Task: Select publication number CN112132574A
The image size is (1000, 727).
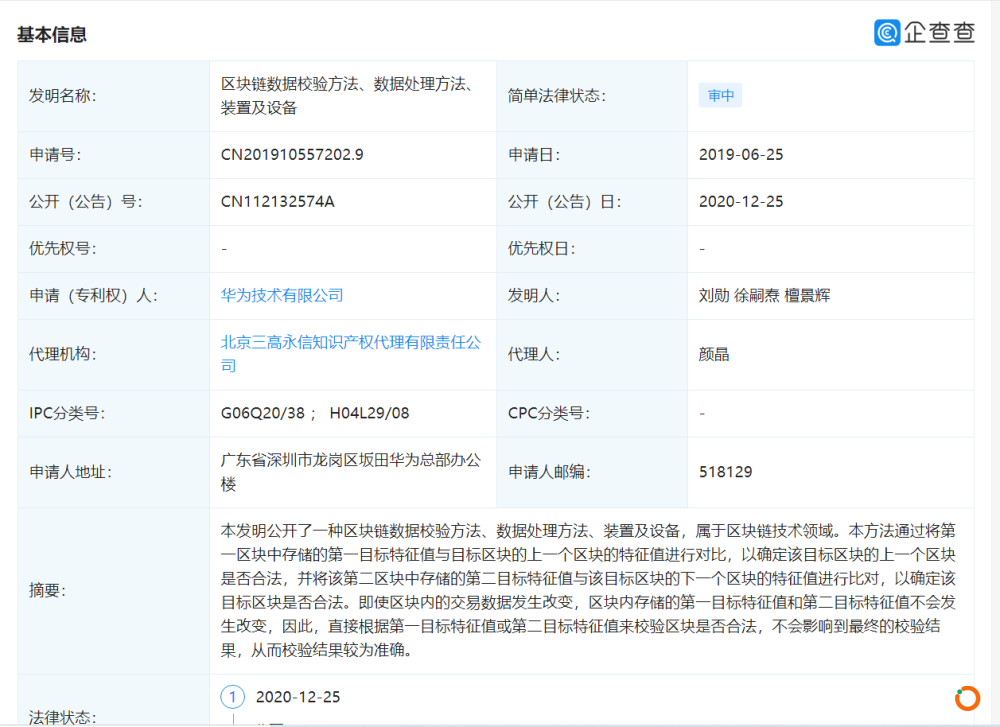Action: (277, 202)
